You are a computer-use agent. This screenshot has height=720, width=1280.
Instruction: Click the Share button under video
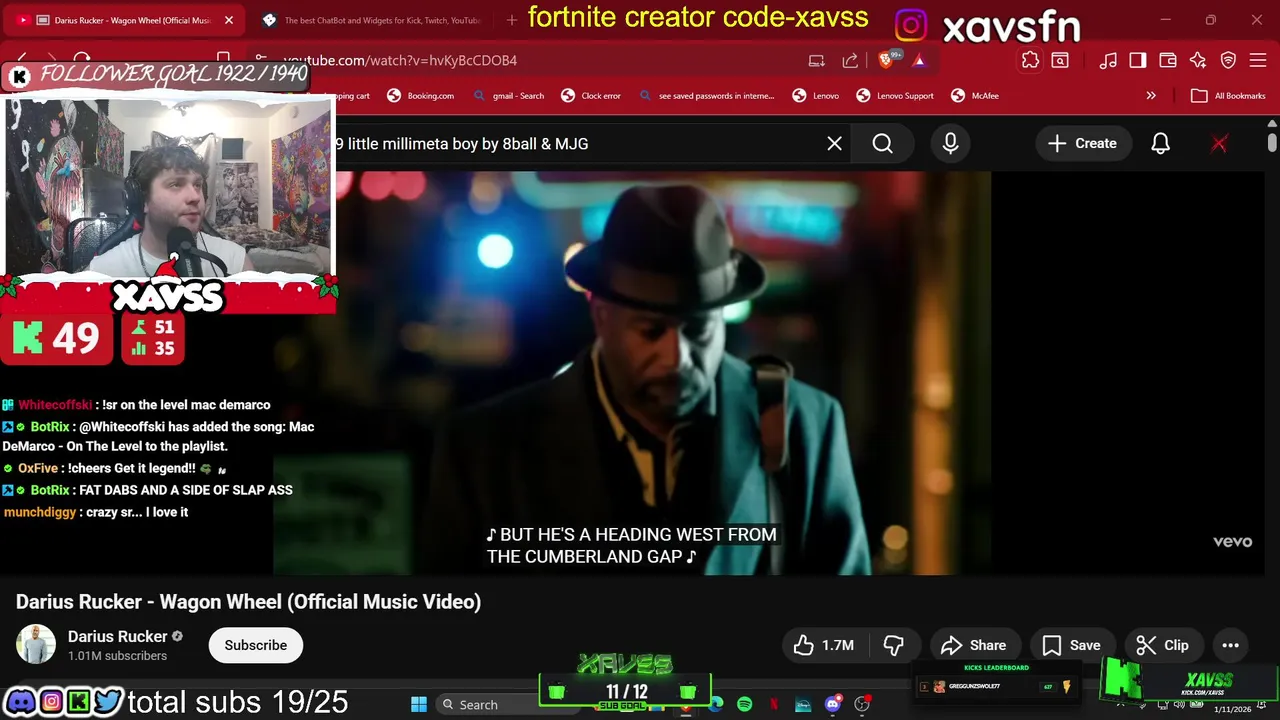click(x=974, y=645)
